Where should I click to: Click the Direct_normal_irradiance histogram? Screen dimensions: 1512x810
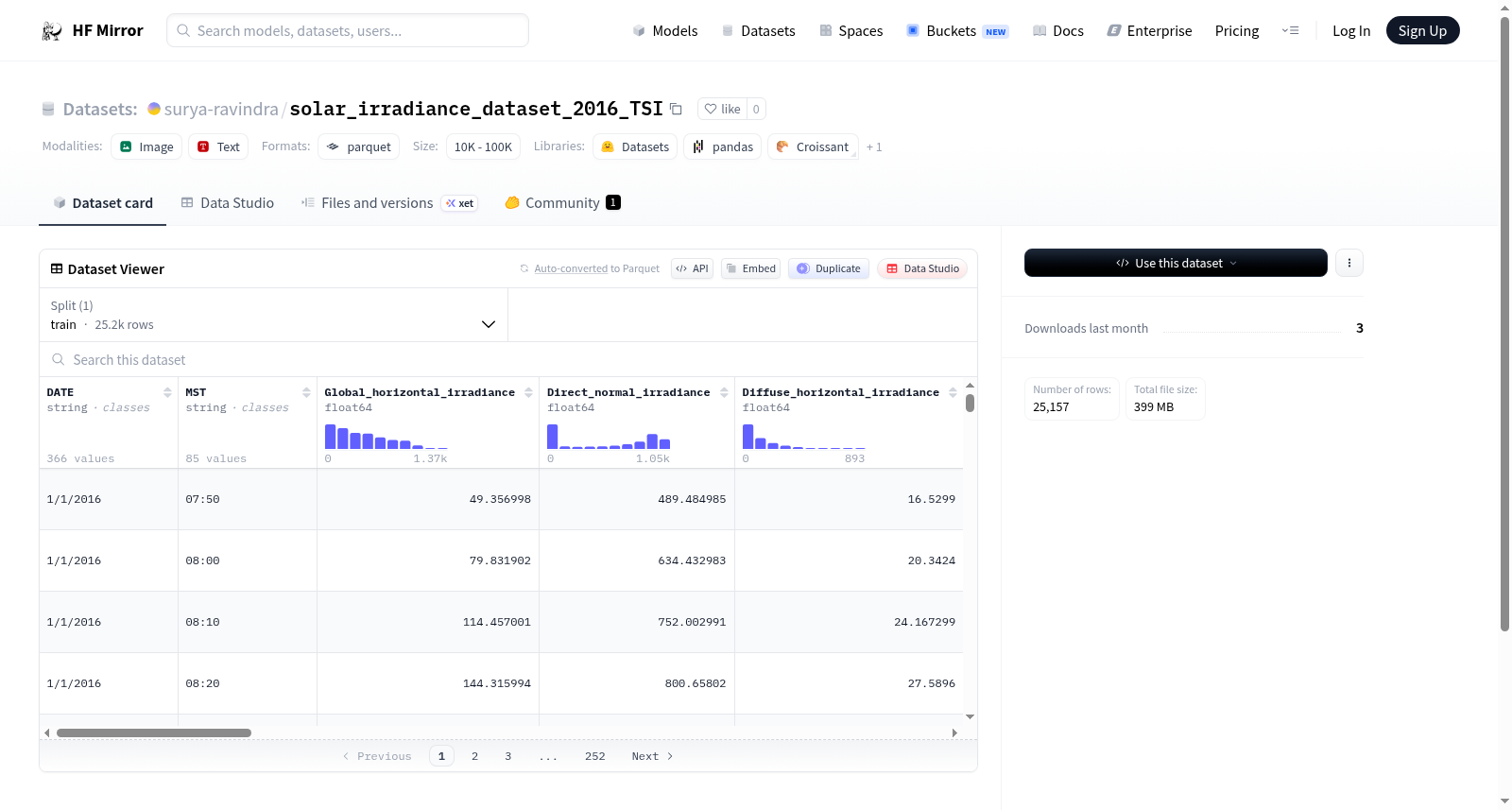tap(609, 437)
